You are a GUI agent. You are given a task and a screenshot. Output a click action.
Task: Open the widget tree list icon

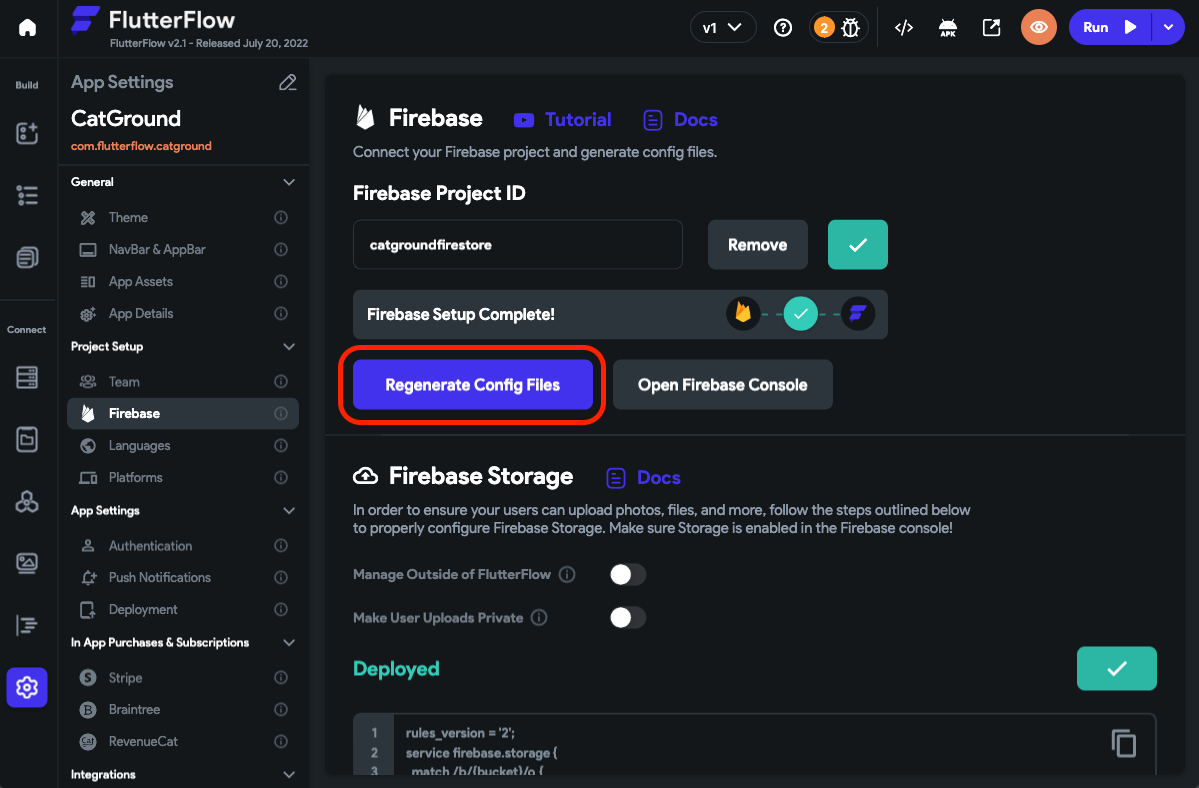point(27,196)
